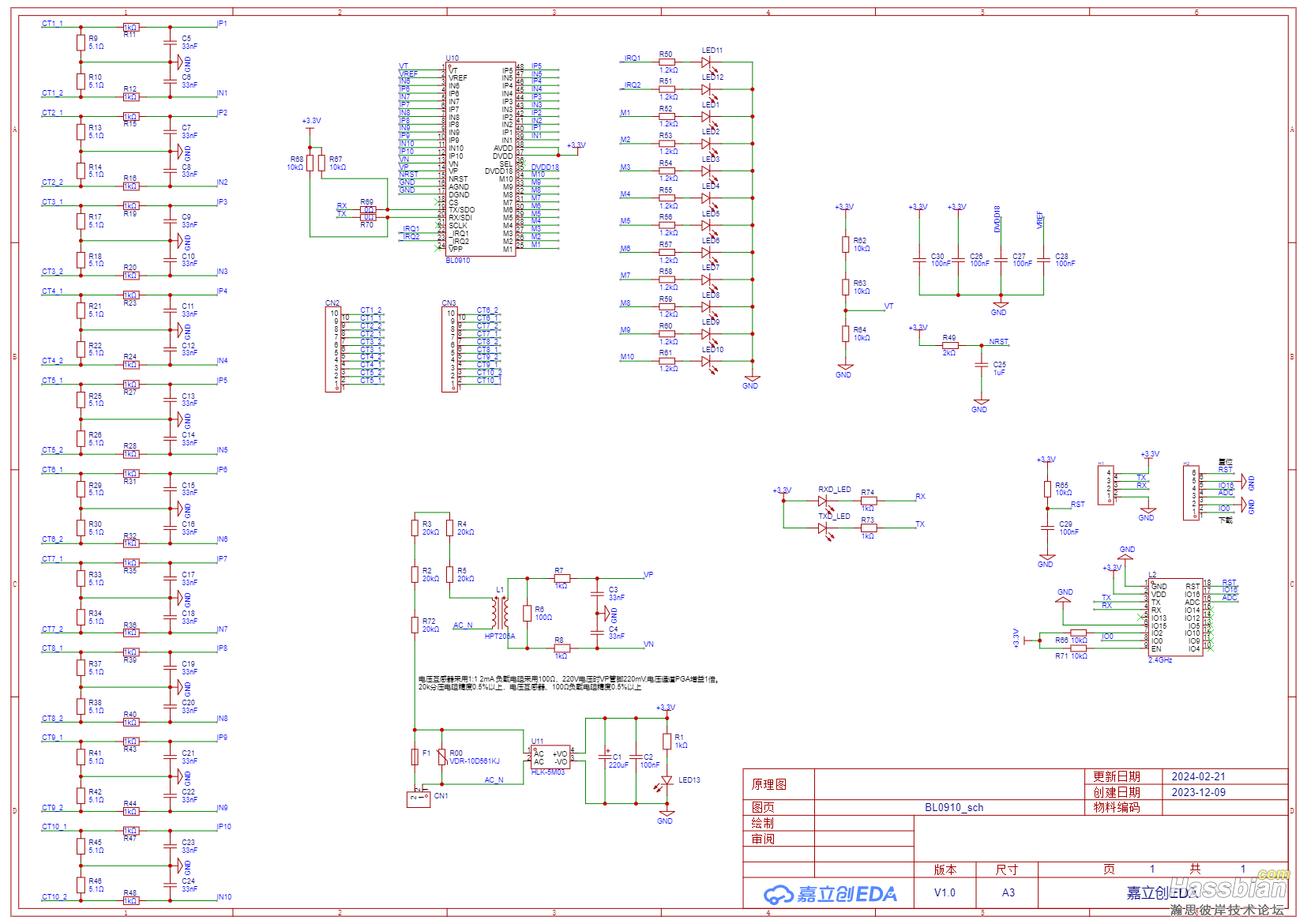Viewport: 1307px width, 924px height.
Task: Select resistor R6 100Ω
Action: click(x=528, y=613)
